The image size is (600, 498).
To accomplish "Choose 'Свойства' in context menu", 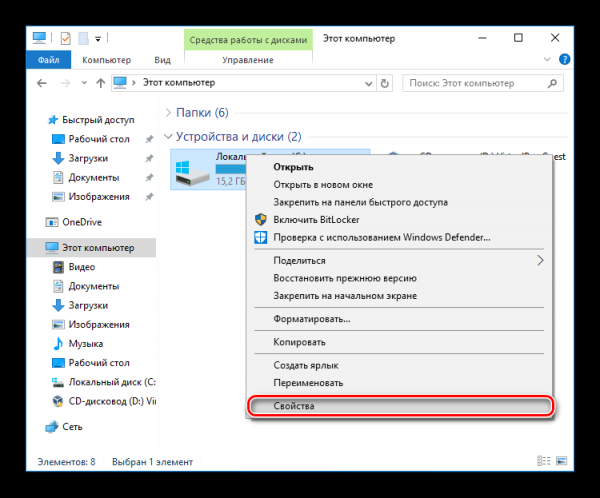I will tap(400, 406).
